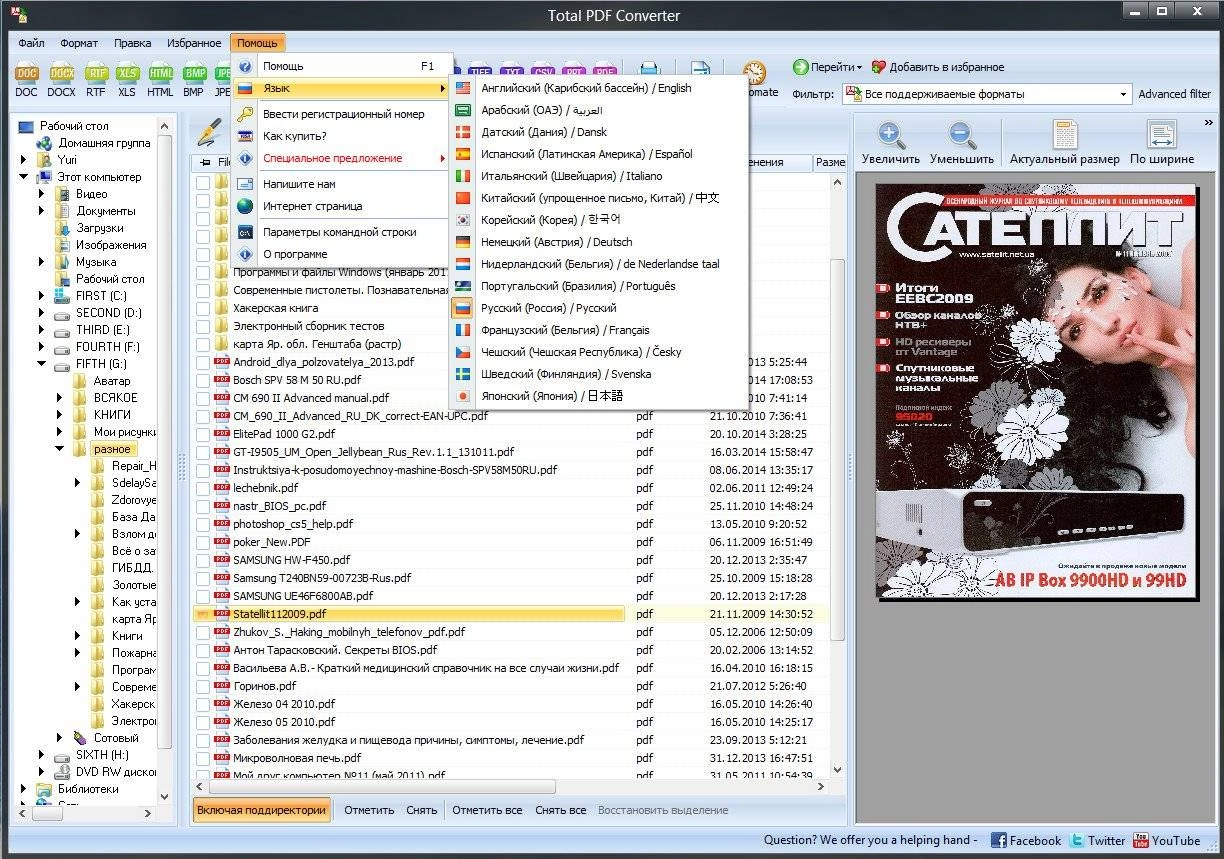The width and height of the screenshot is (1224, 859).
Task: Select КНИГИ folder in tree
Action: pos(113,415)
